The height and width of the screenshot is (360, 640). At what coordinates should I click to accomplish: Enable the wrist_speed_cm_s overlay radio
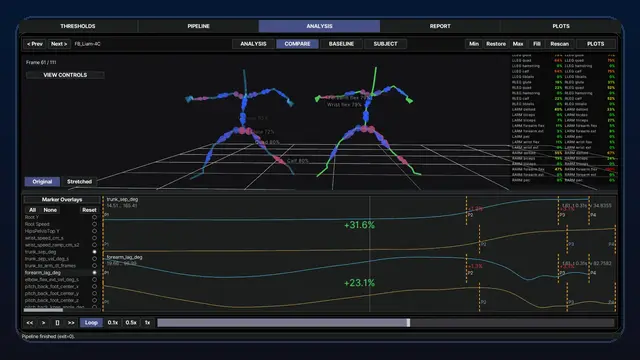click(x=94, y=238)
